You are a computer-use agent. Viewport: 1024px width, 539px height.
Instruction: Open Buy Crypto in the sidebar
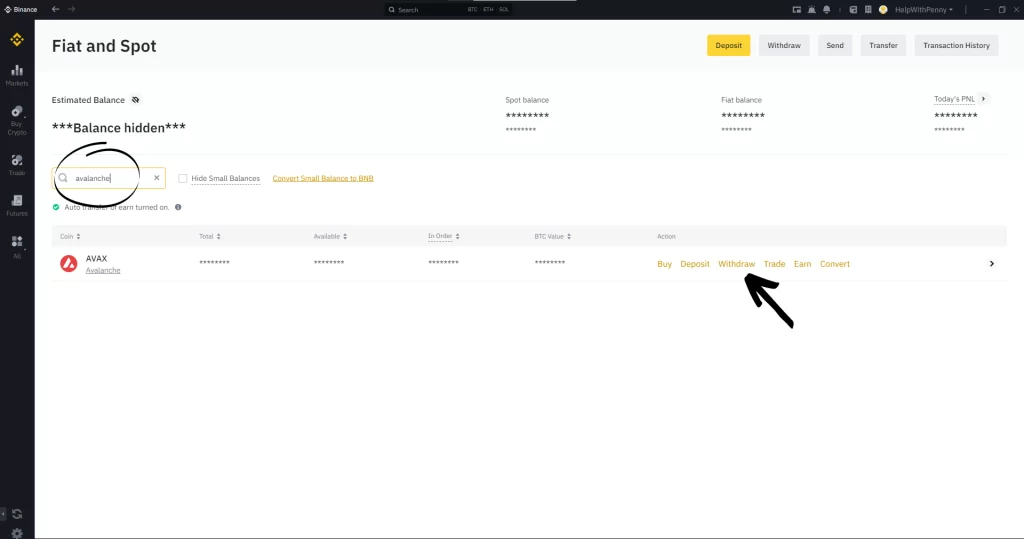click(x=17, y=120)
